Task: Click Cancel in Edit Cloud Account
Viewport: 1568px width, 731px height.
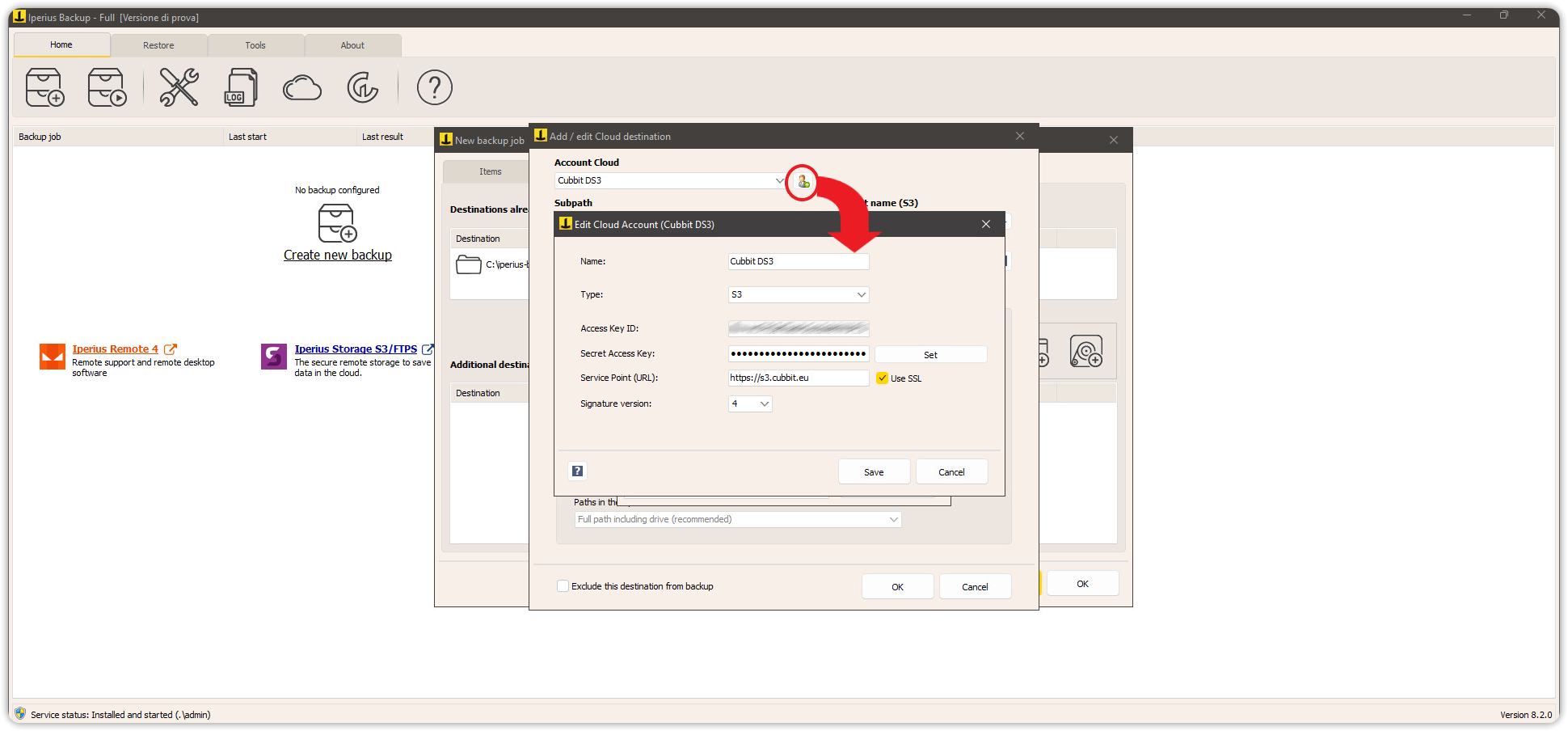Action: tap(951, 472)
